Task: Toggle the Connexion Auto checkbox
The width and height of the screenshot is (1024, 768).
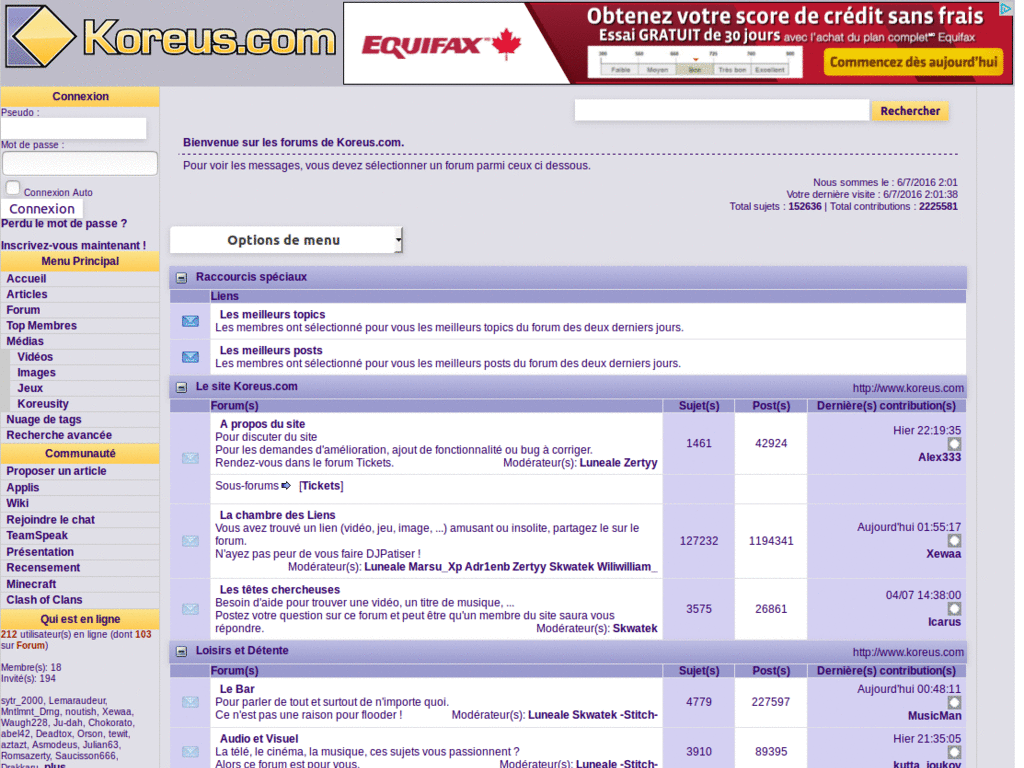Action: pyautogui.click(x=12, y=188)
